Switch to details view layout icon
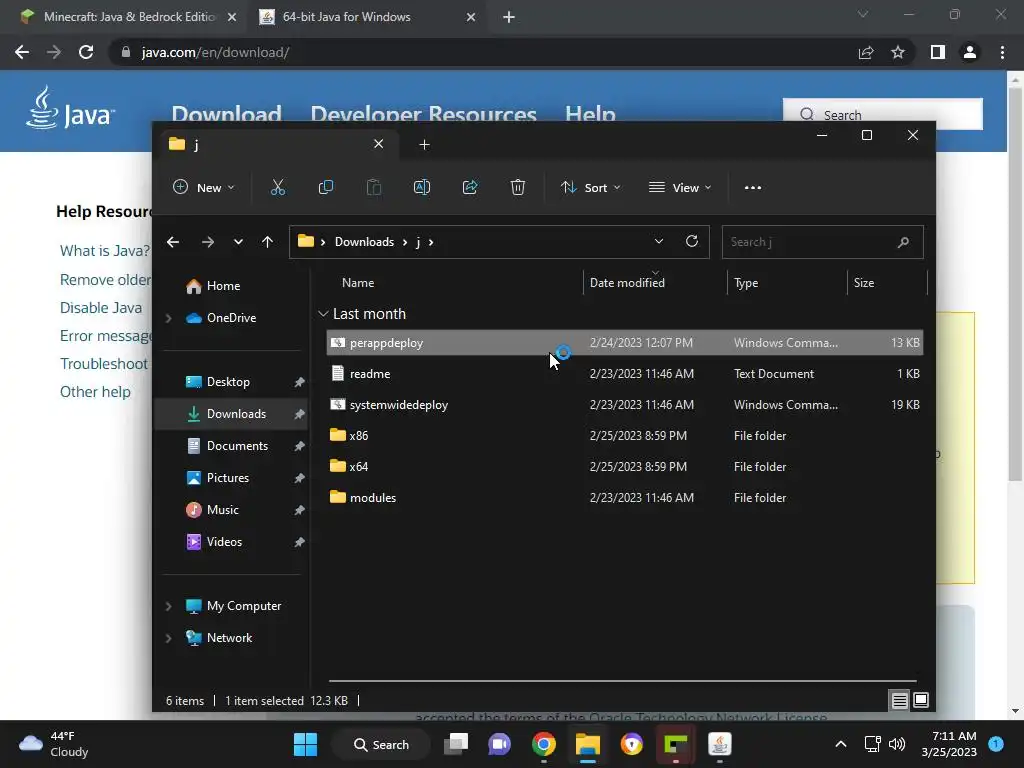1024x768 pixels. pos(899,701)
